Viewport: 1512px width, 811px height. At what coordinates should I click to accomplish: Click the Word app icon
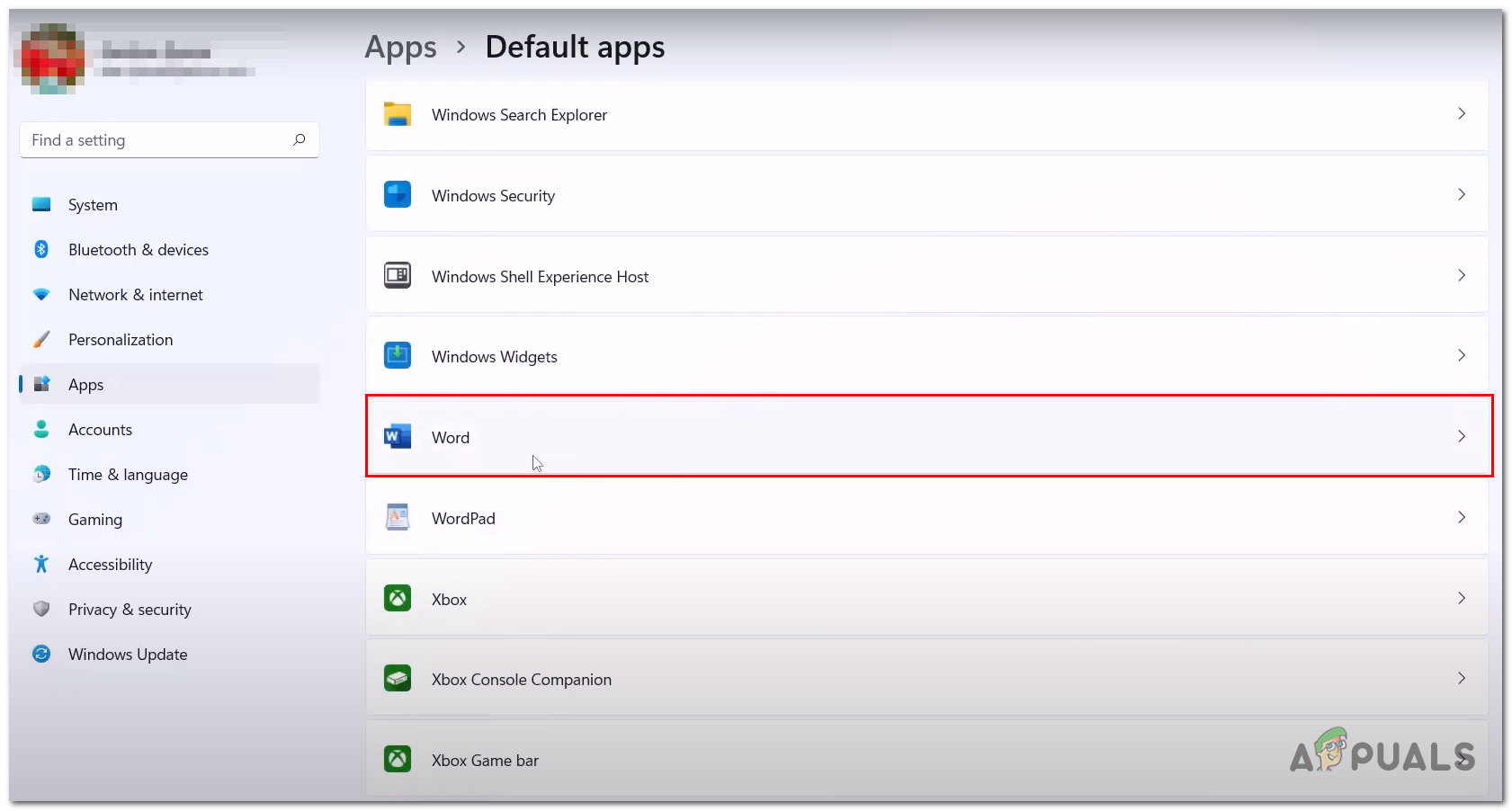pos(397,437)
